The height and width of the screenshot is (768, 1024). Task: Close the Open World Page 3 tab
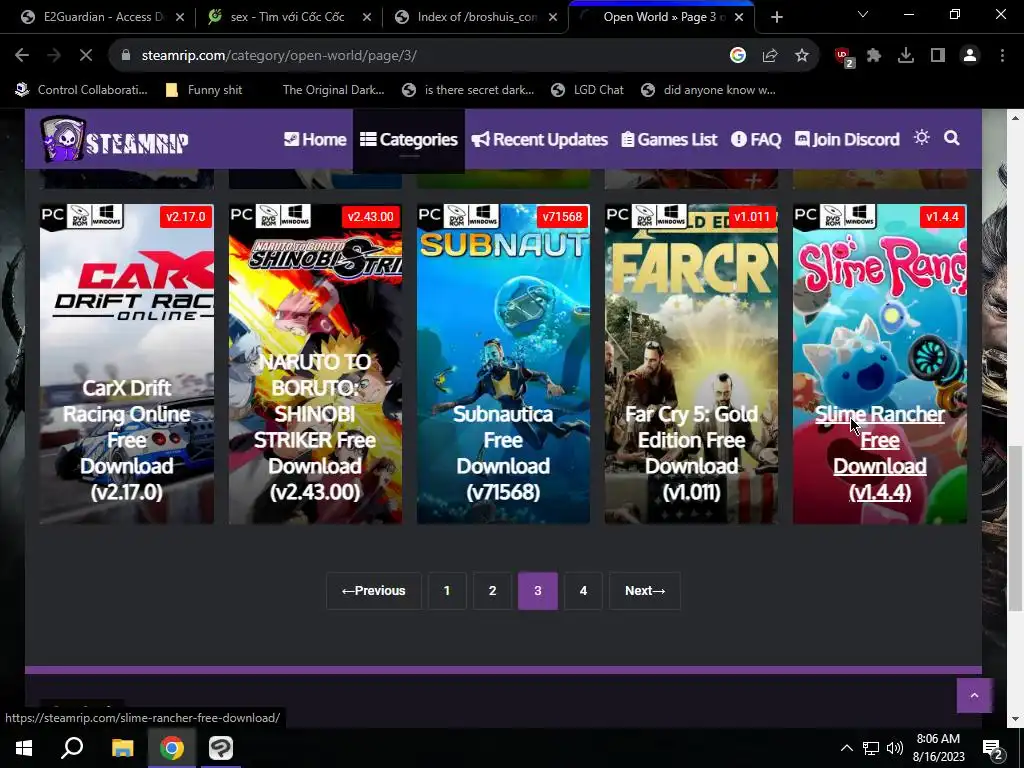tap(739, 17)
